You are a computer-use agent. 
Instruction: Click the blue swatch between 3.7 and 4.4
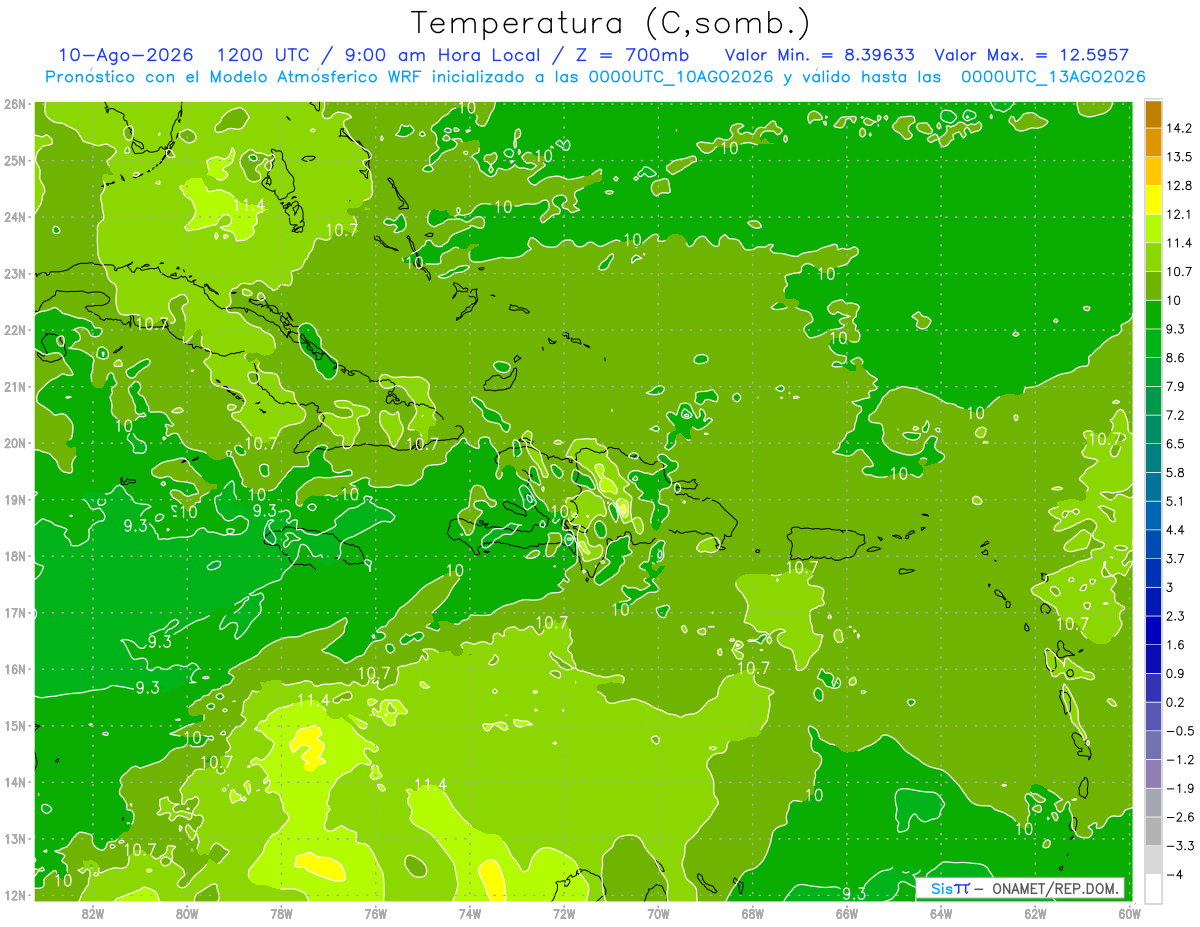click(x=1153, y=544)
